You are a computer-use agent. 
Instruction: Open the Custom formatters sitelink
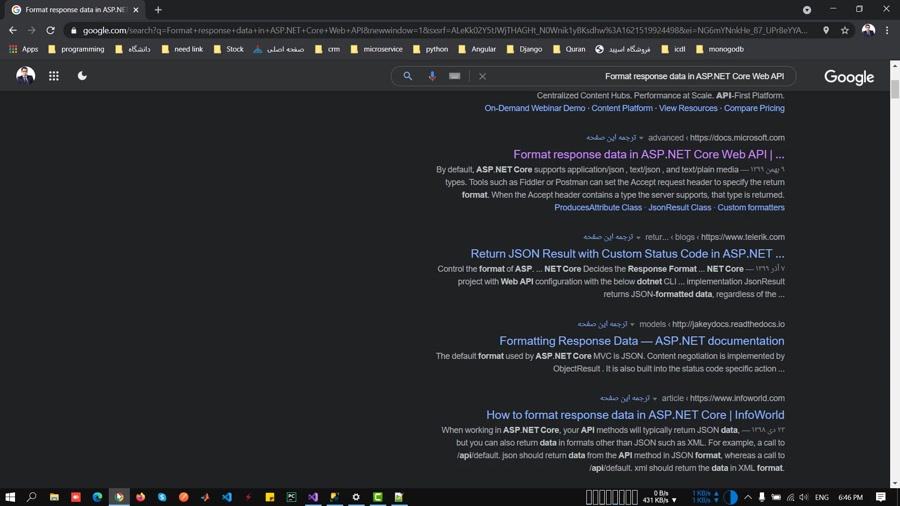[751, 208]
